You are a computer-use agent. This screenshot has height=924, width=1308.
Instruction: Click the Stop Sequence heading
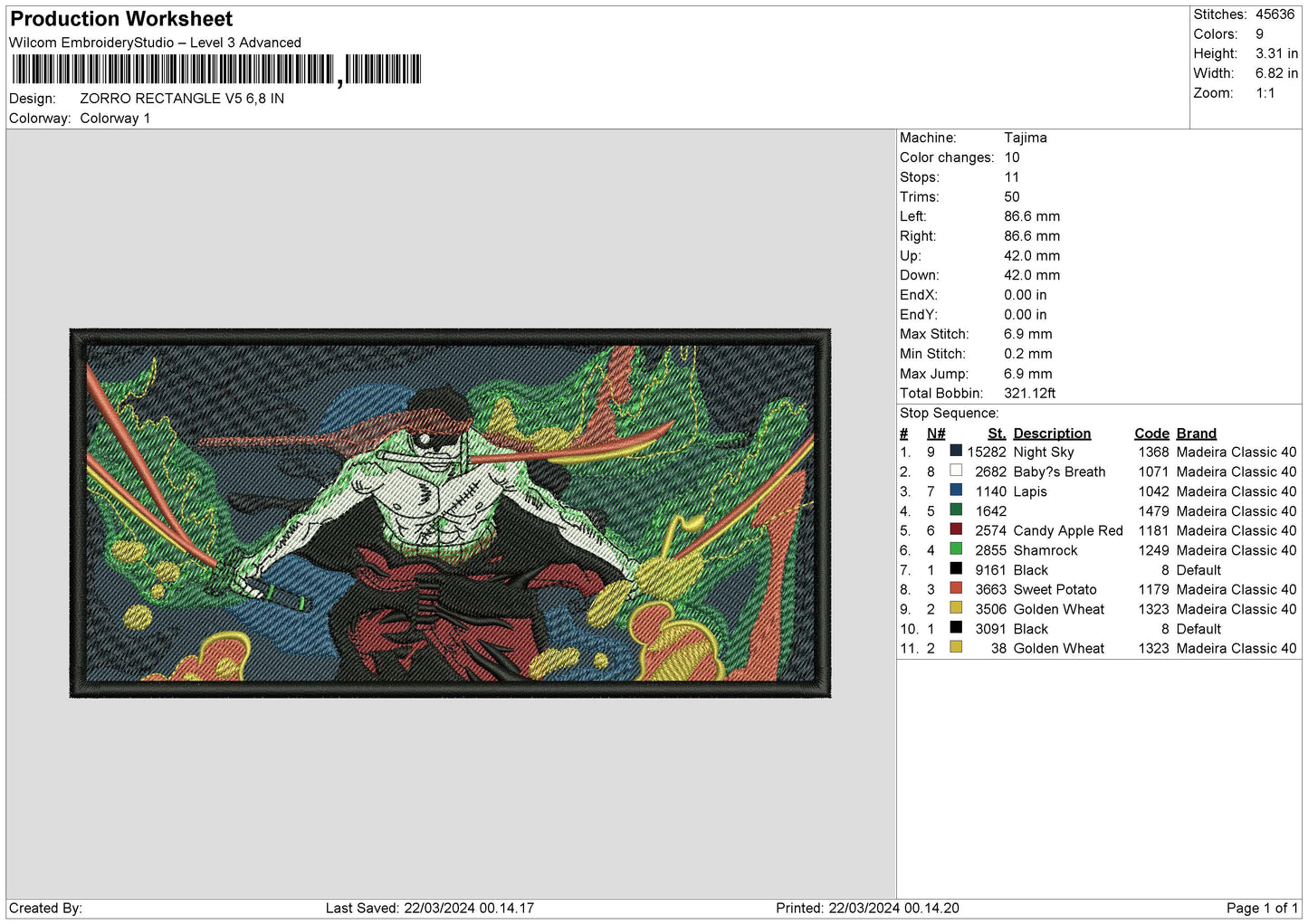[950, 414]
